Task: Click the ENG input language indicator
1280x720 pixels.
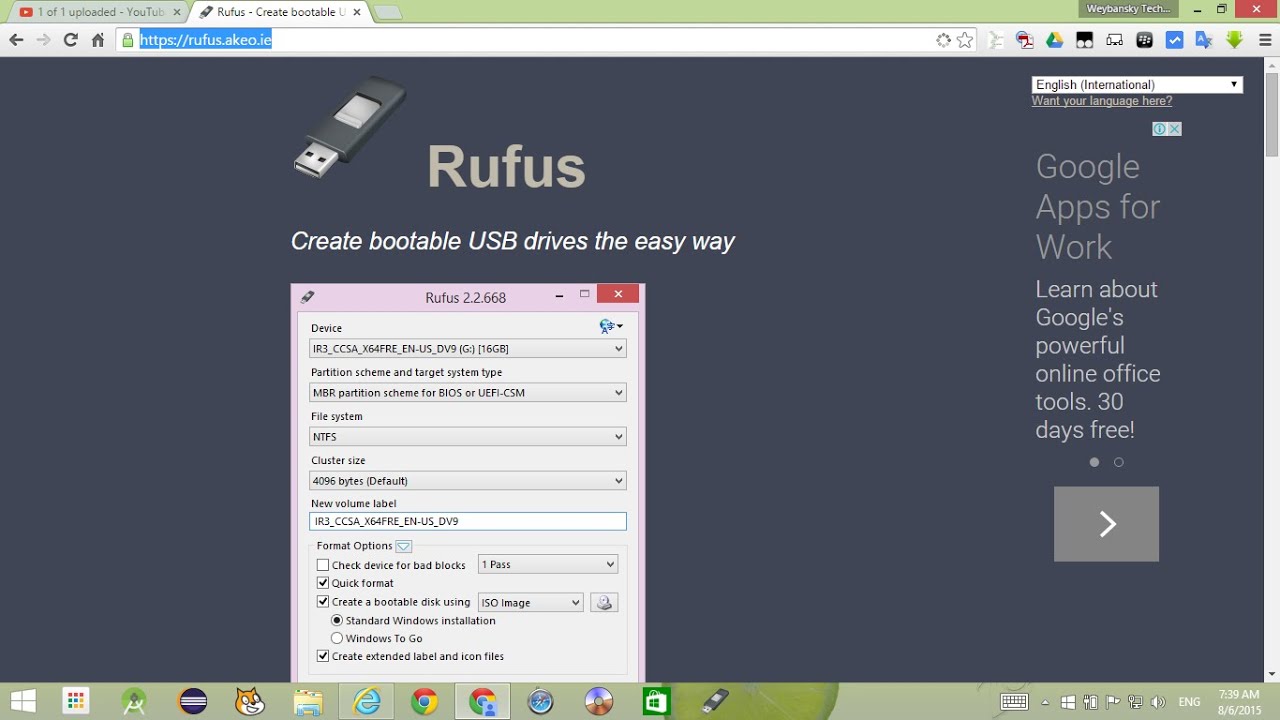Action: [x=1189, y=702]
